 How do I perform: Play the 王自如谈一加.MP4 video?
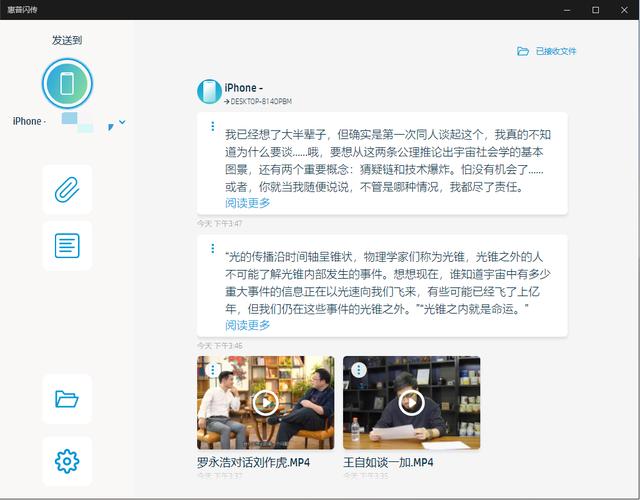pos(411,402)
